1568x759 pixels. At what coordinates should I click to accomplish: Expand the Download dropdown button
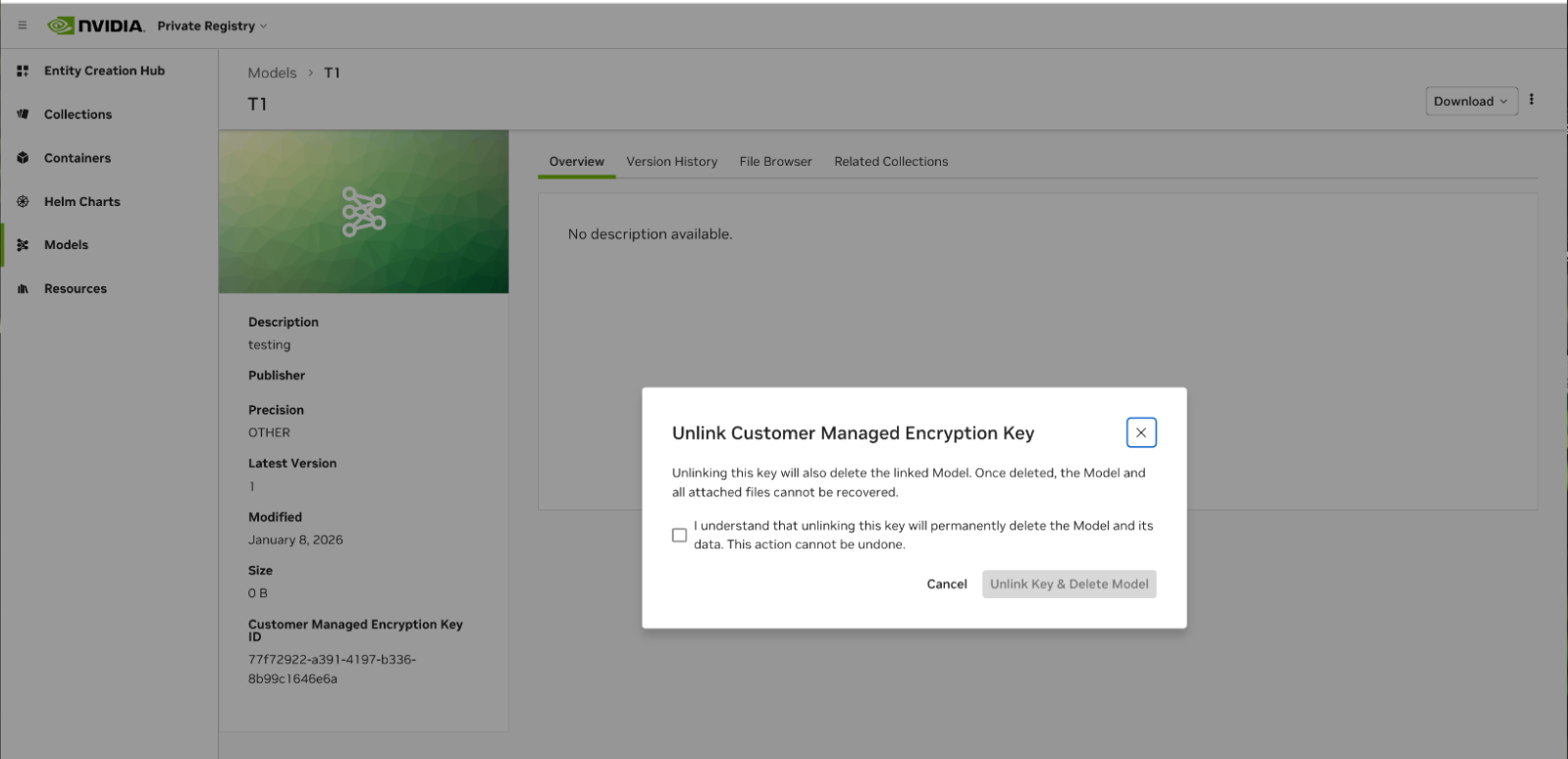pyautogui.click(x=1471, y=101)
